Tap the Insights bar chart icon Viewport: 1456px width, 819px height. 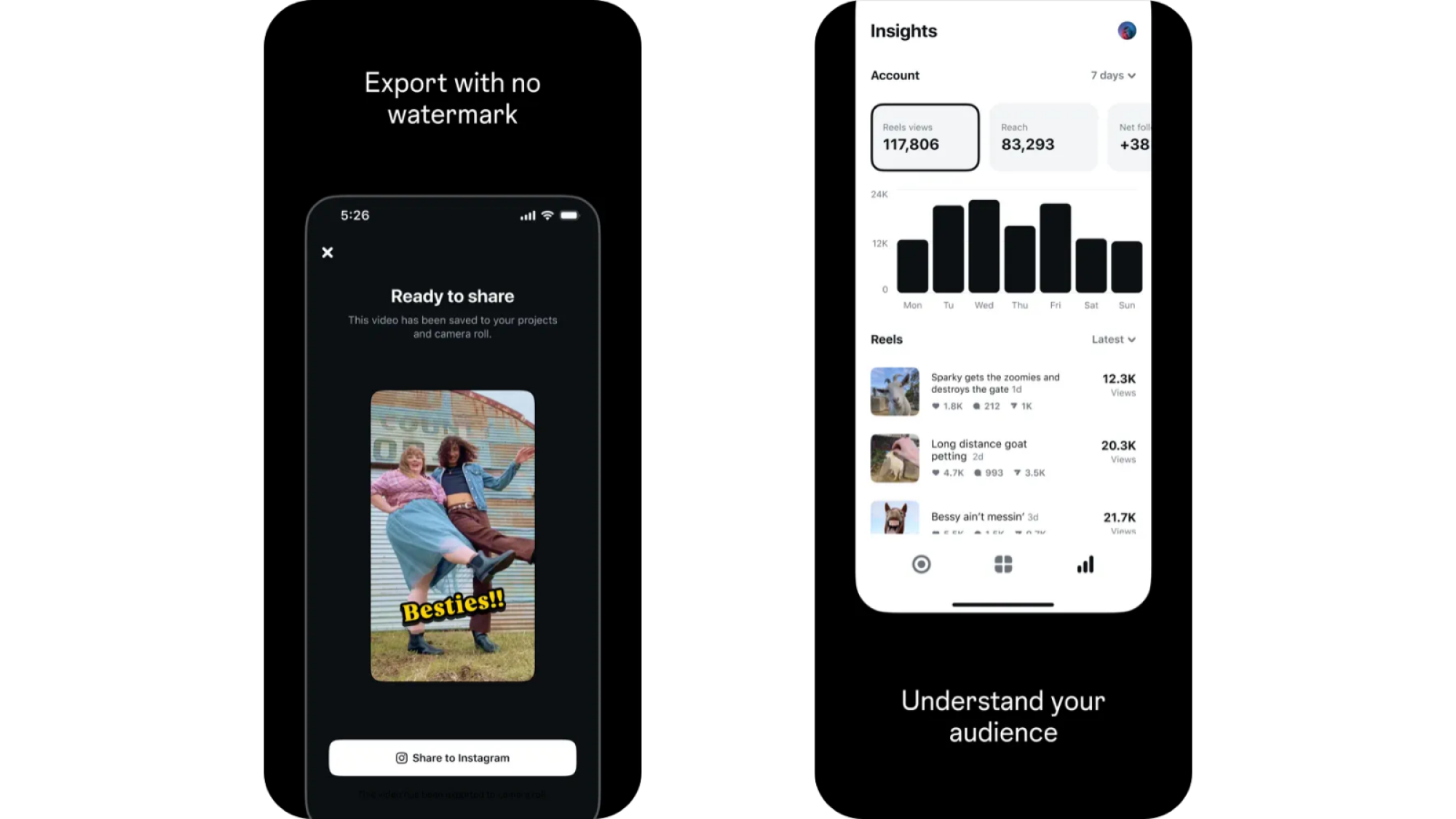click(x=1085, y=565)
